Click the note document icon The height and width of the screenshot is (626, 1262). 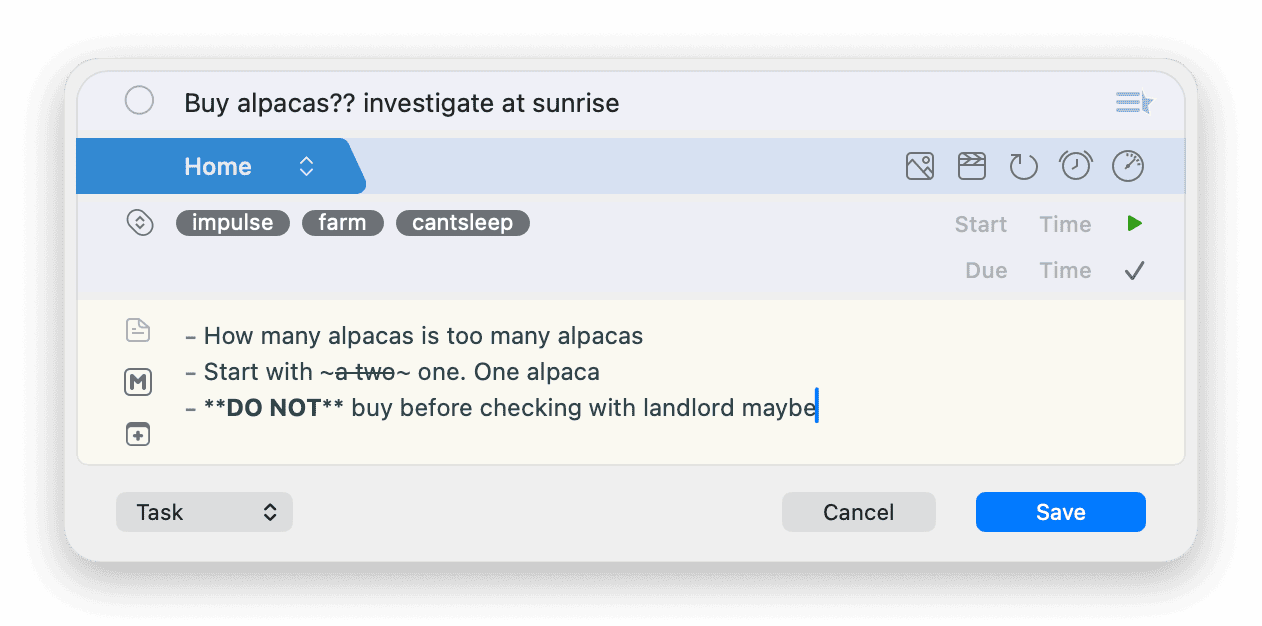click(x=138, y=330)
